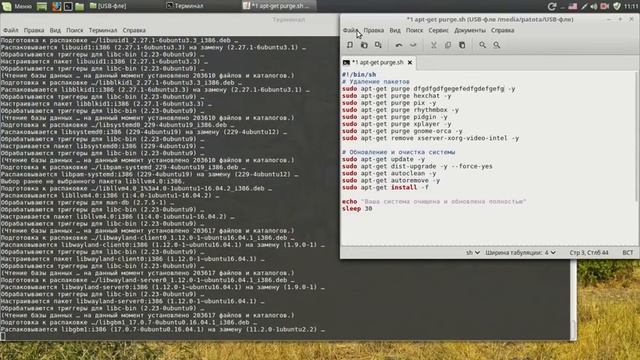Switch to USB-фле taskbar window
This screenshot has height=360, width=640.
click(108, 6)
